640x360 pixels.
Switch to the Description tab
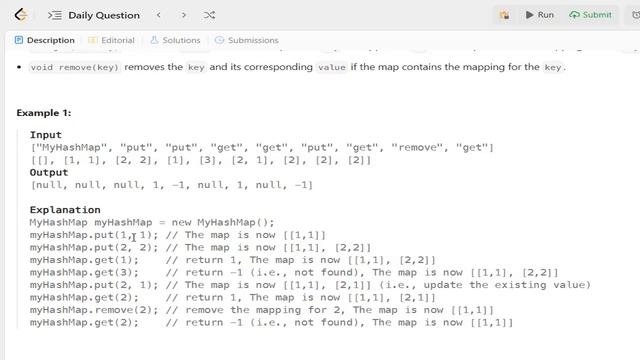point(44,40)
